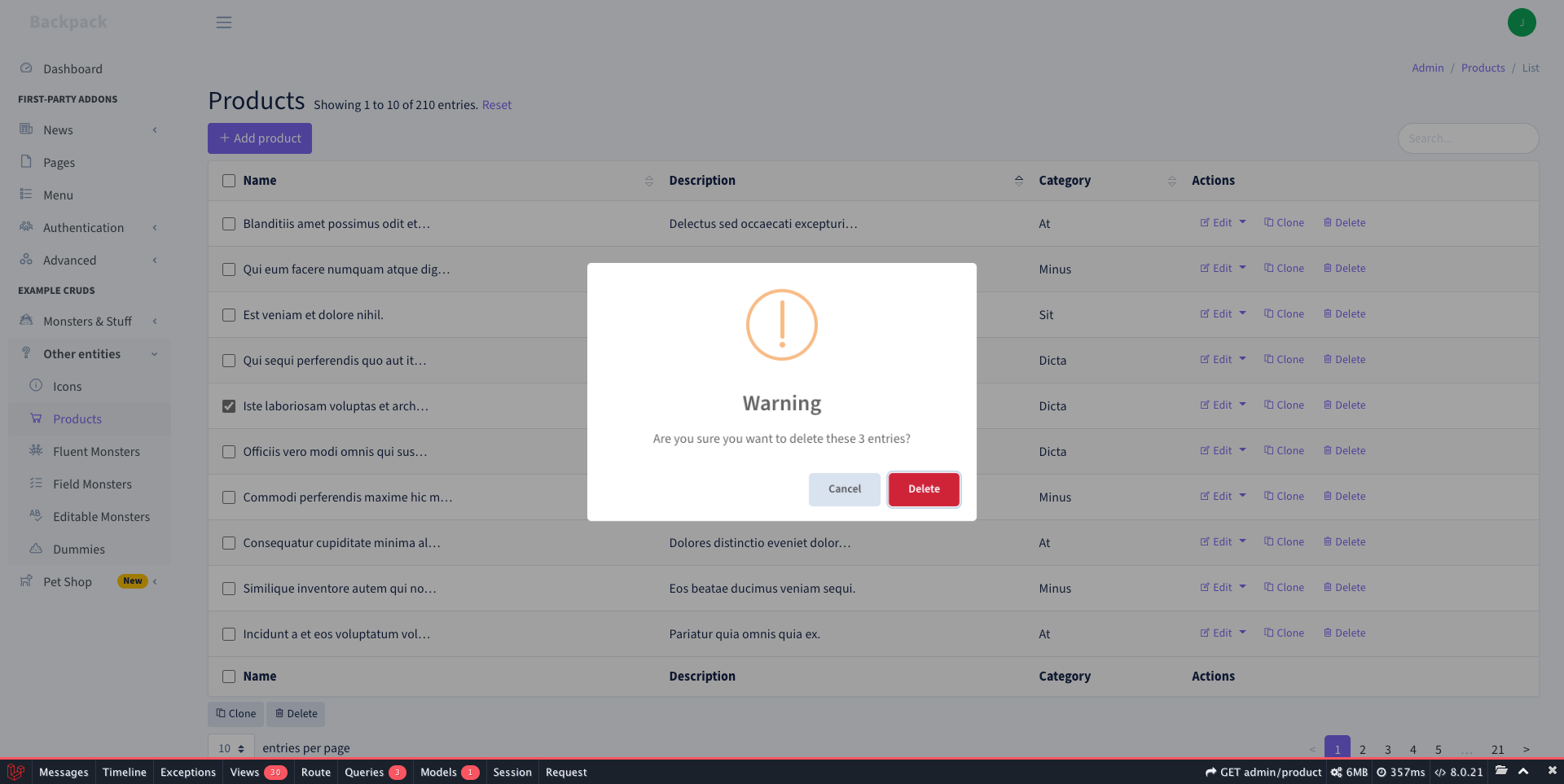Screen dimensions: 1564x784
Task: Open Edit dropdown caret for Est veniam row
Action: pyautogui.click(x=1242, y=313)
